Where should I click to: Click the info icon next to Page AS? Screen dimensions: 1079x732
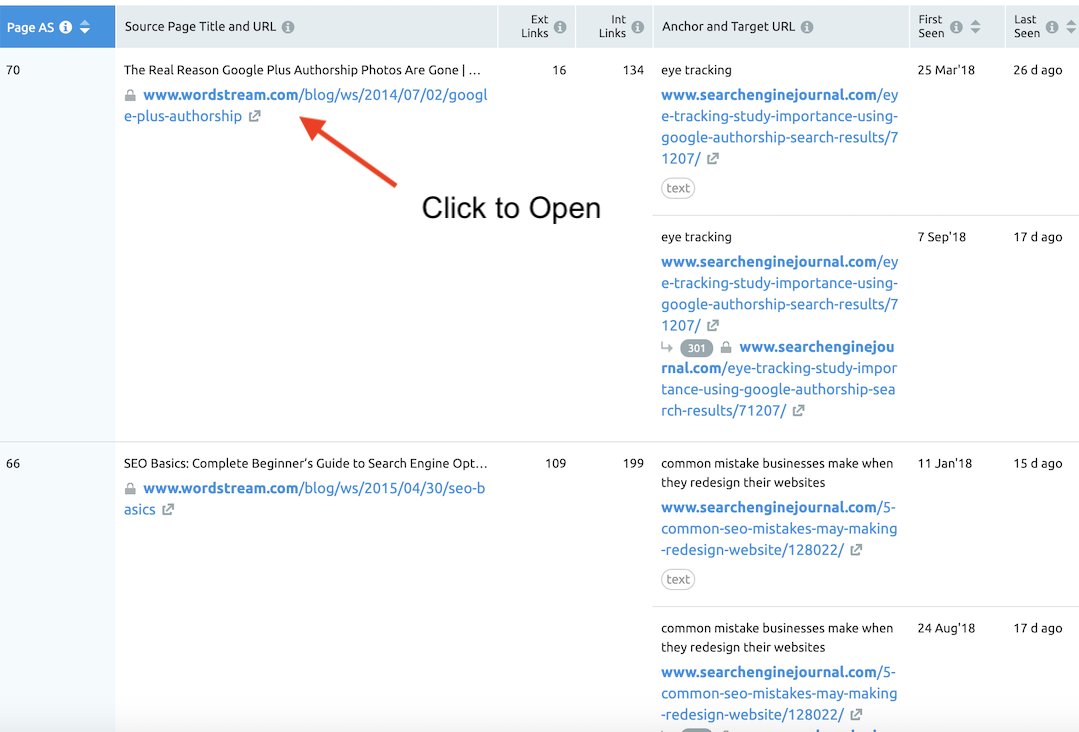click(66, 26)
